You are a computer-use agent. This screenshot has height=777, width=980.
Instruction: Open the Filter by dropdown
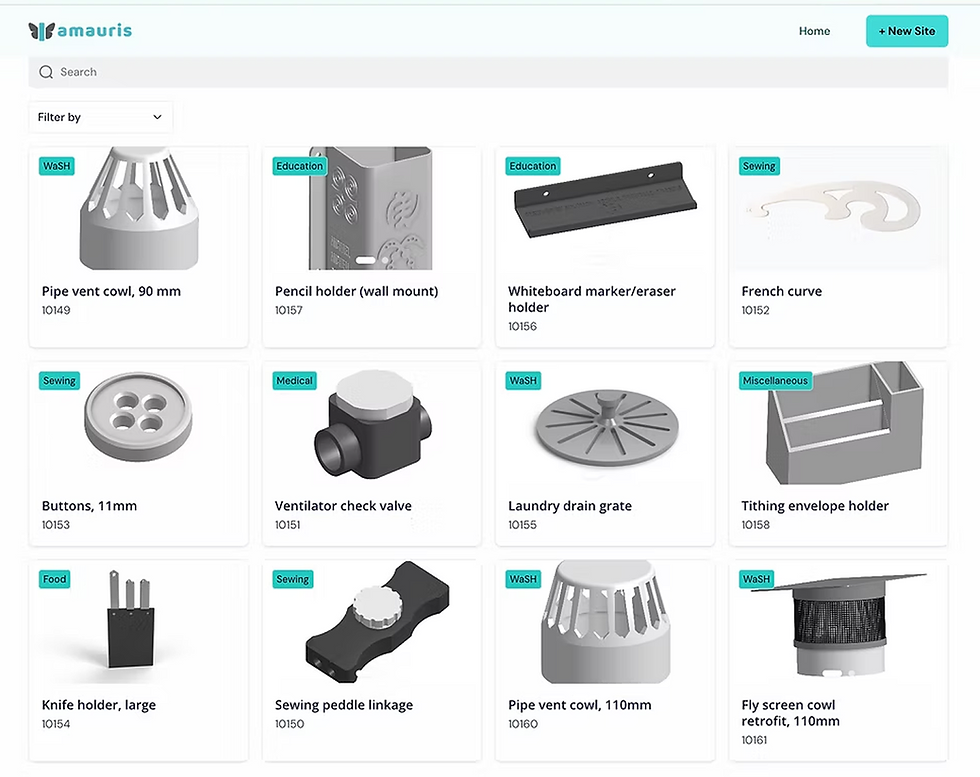101,117
